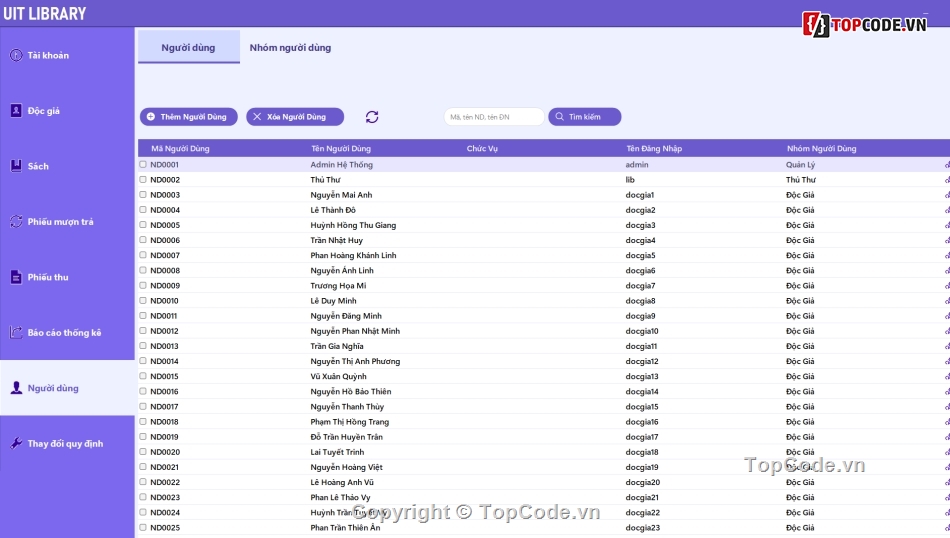The image size is (950, 538).
Task: Toggle the checkbox for row ND0020
Action: [x=143, y=452]
